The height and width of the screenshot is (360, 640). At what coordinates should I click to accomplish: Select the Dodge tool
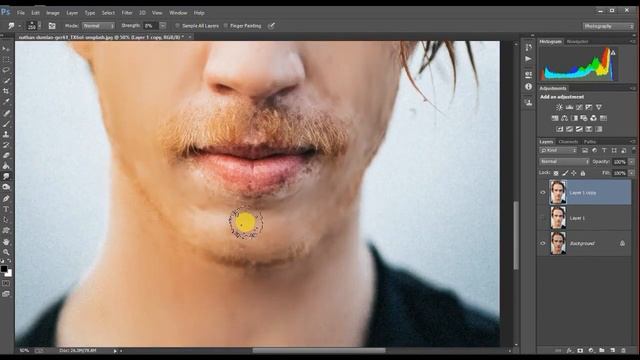point(6,187)
